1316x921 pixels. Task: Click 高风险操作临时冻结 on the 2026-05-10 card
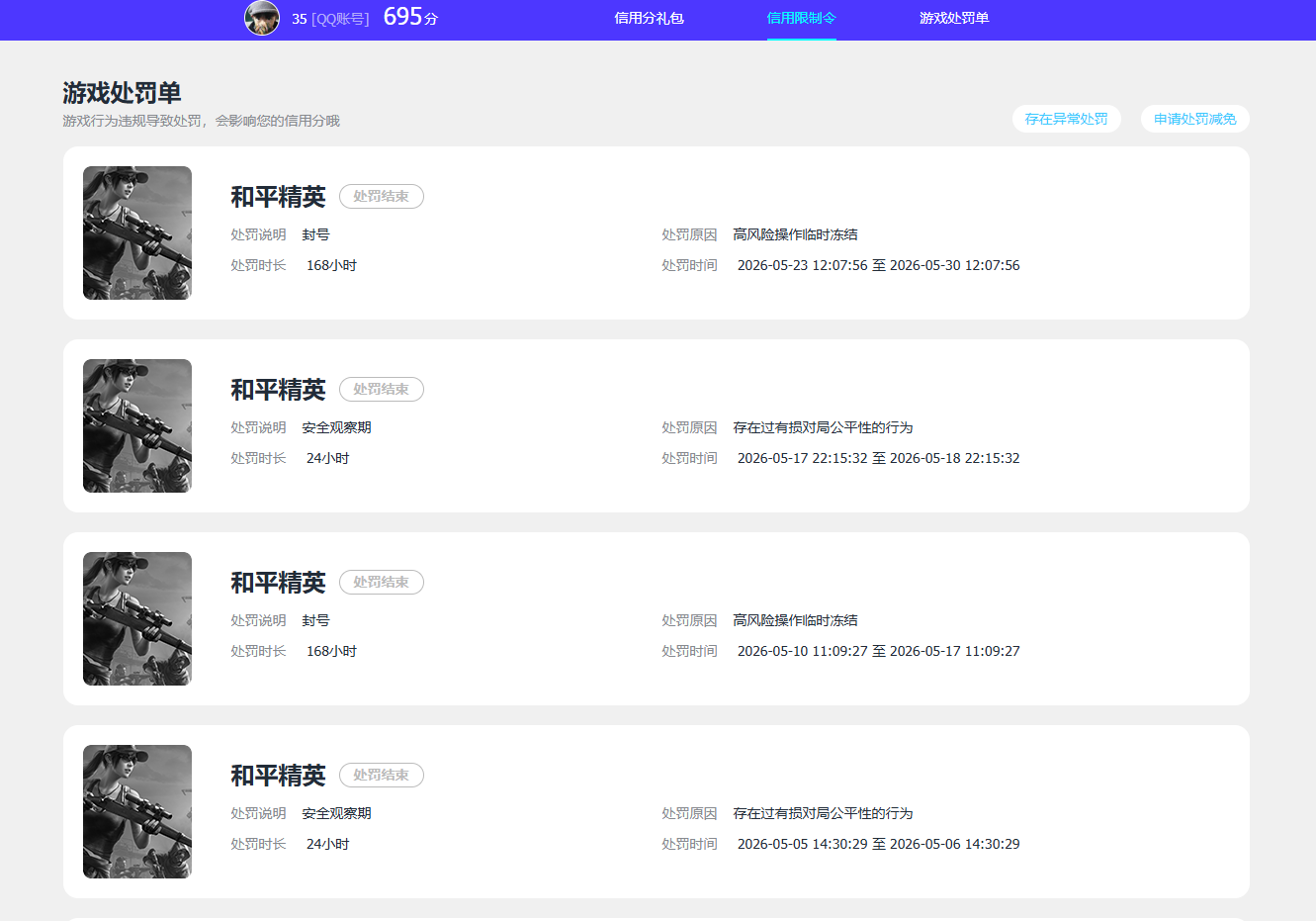click(796, 620)
